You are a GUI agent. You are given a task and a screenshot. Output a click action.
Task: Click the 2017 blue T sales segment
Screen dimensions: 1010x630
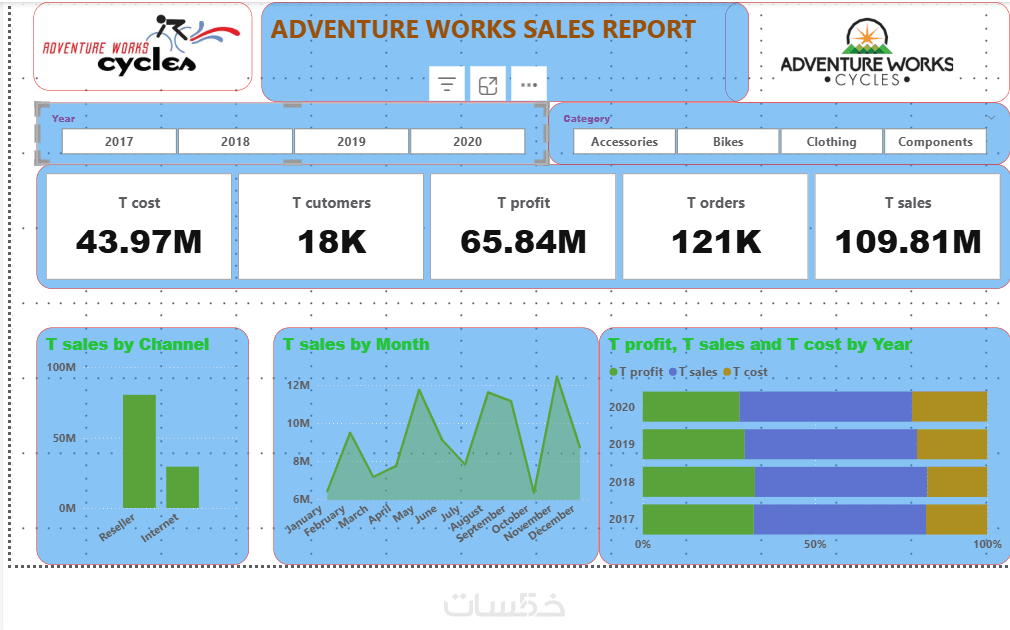click(x=839, y=519)
